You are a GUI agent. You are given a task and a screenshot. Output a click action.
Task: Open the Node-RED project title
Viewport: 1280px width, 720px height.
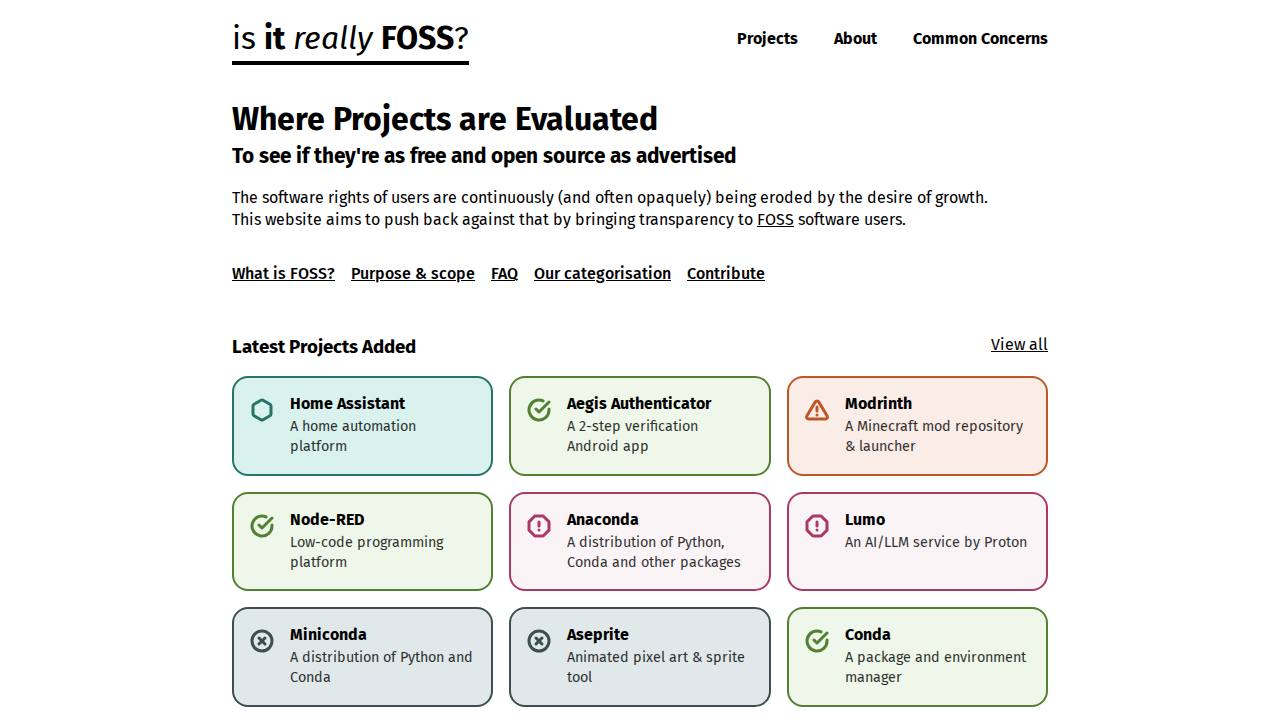coord(327,520)
